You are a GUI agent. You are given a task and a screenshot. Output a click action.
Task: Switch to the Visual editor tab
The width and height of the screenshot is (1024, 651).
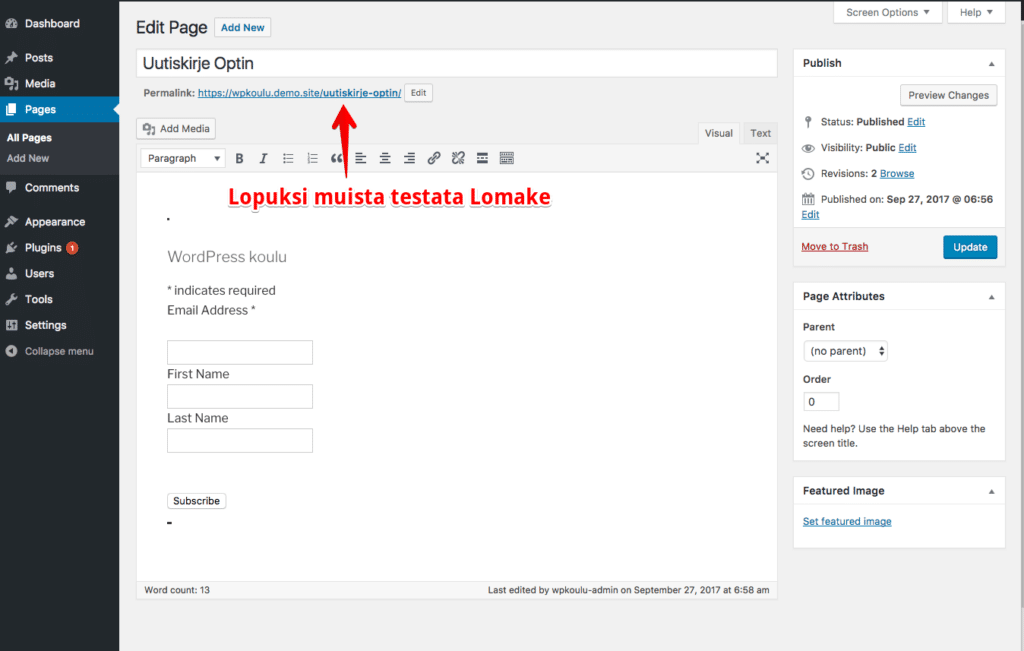(x=718, y=133)
